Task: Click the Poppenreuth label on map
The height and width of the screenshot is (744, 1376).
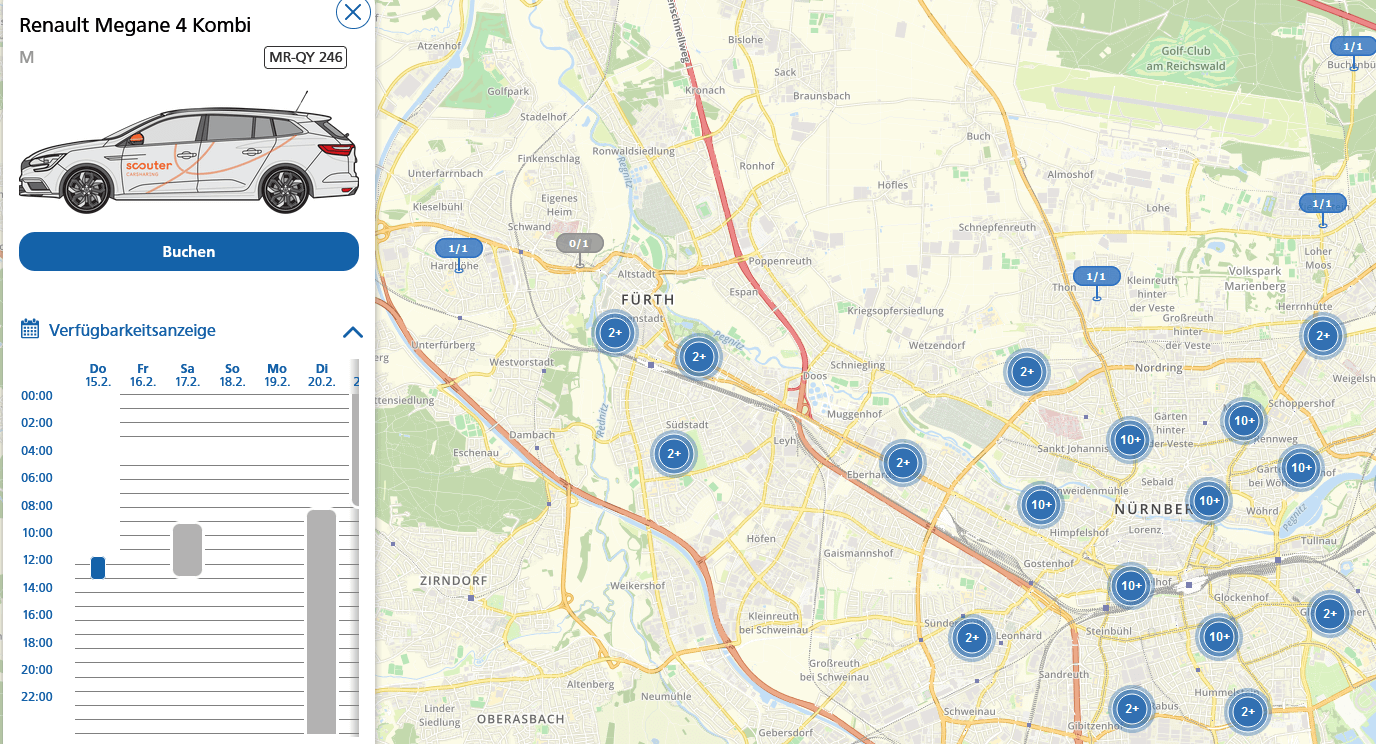Action: 781,260
